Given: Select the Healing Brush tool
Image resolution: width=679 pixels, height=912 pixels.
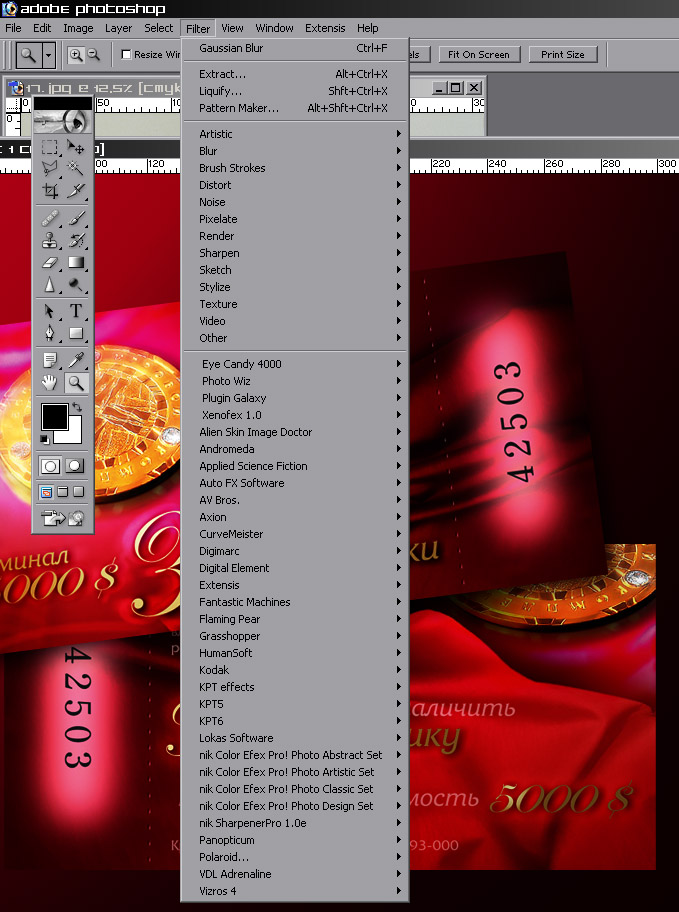Looking at the screenshot, I should pyautogui.click(x=50, y=218).
